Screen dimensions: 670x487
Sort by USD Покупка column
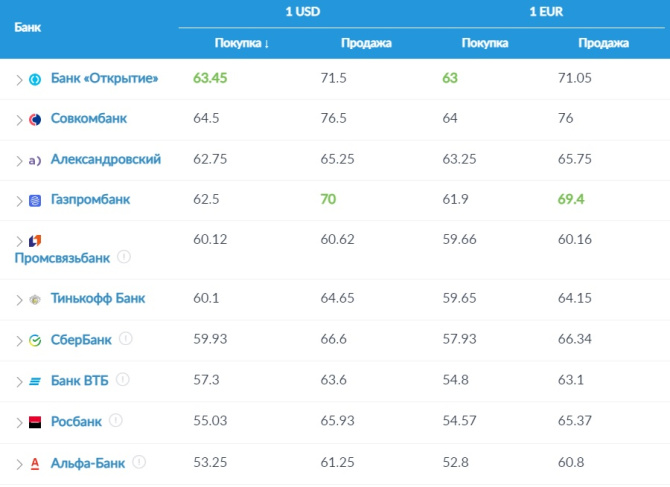242,43
